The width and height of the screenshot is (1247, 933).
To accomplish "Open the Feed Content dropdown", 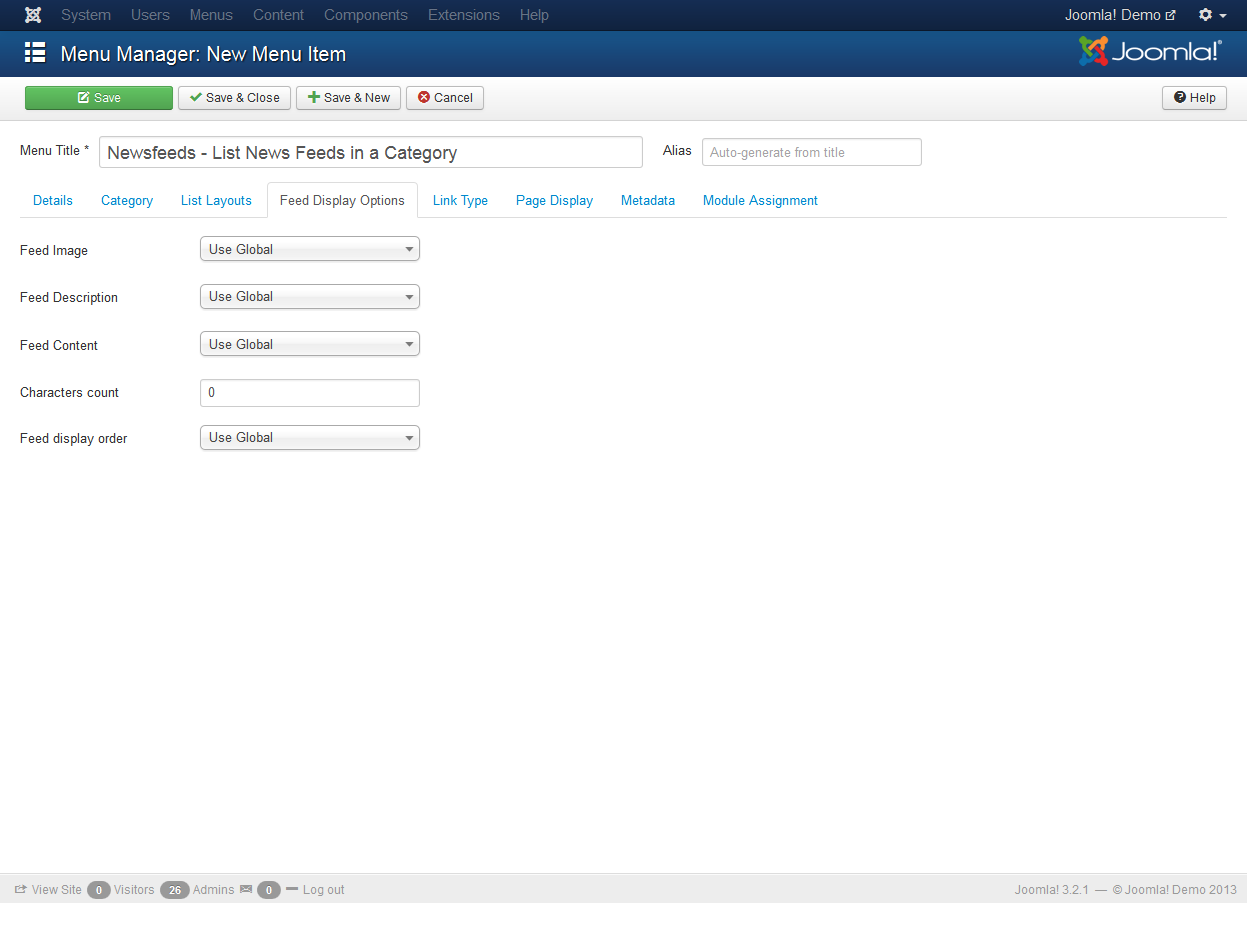I will (x=310, y=344).
